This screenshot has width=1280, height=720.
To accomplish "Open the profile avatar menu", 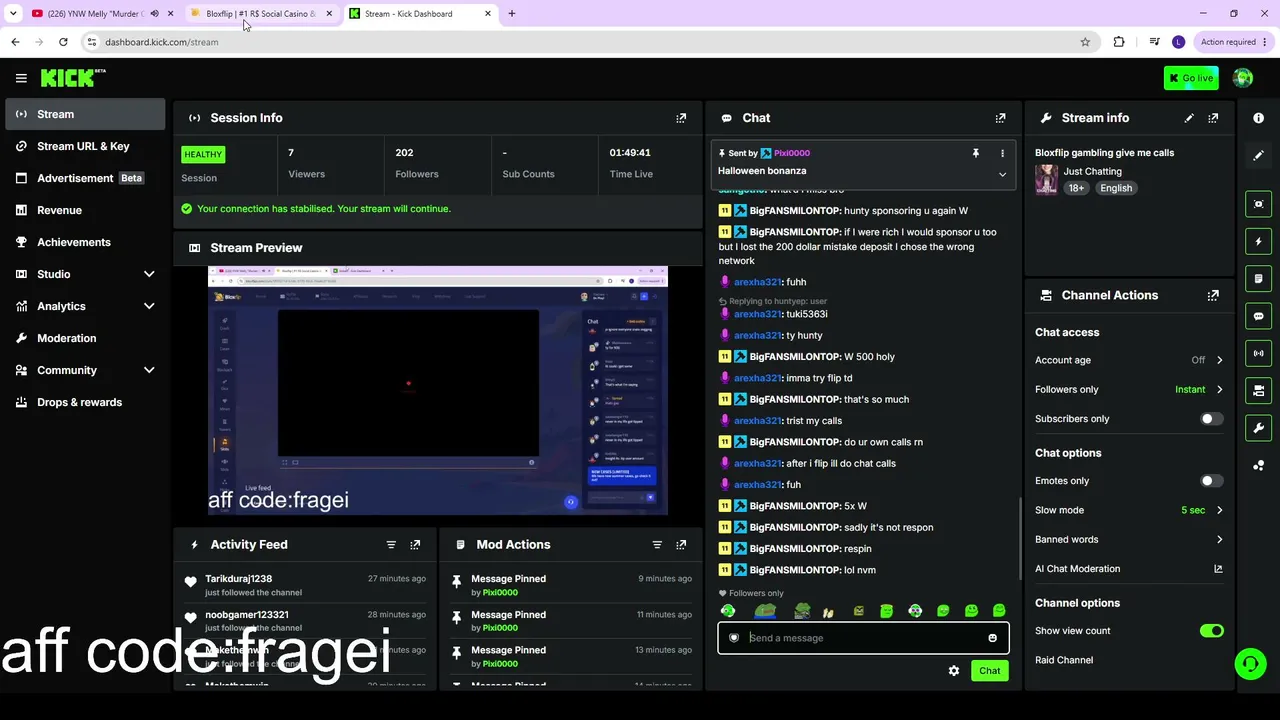I will pos(1243,78).
